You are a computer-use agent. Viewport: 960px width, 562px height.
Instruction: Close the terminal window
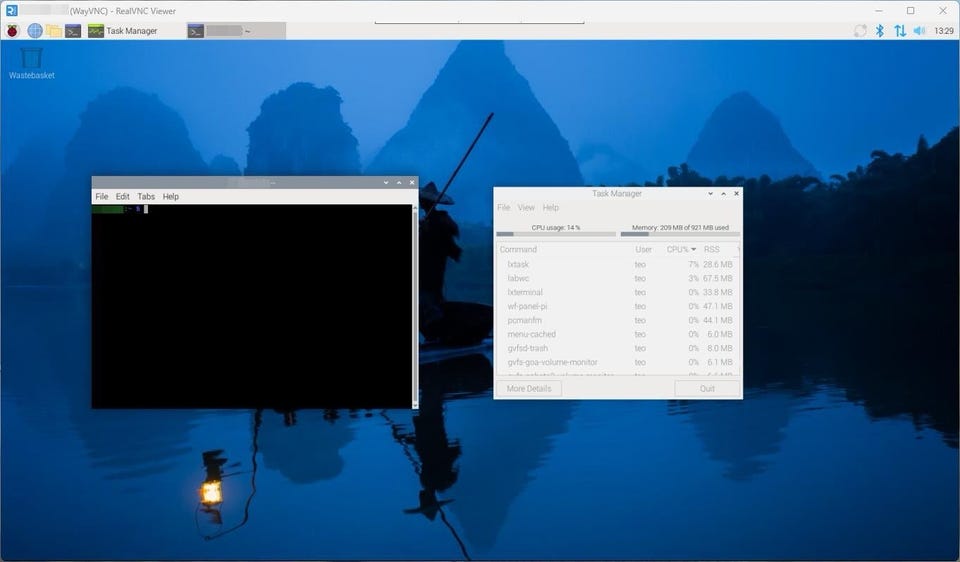tap(412, 182)
